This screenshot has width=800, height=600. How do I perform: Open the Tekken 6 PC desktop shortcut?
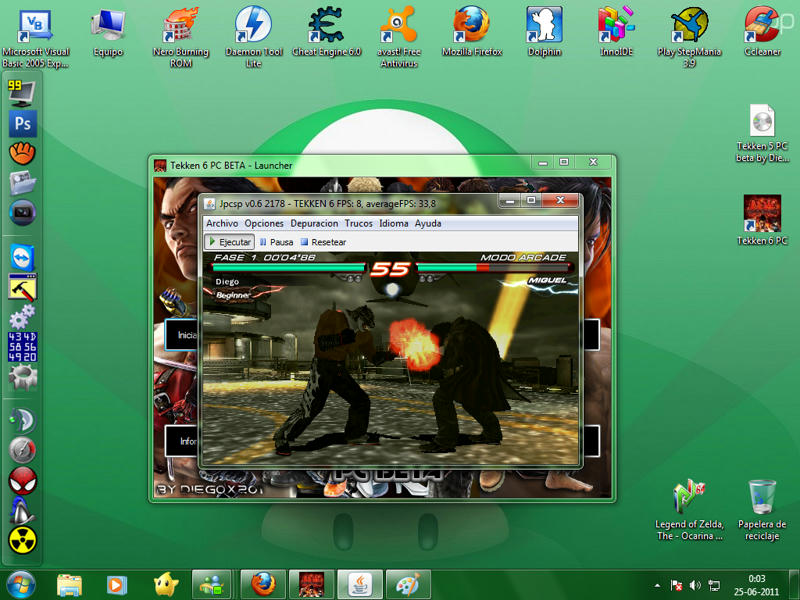[x=762, y=220]
